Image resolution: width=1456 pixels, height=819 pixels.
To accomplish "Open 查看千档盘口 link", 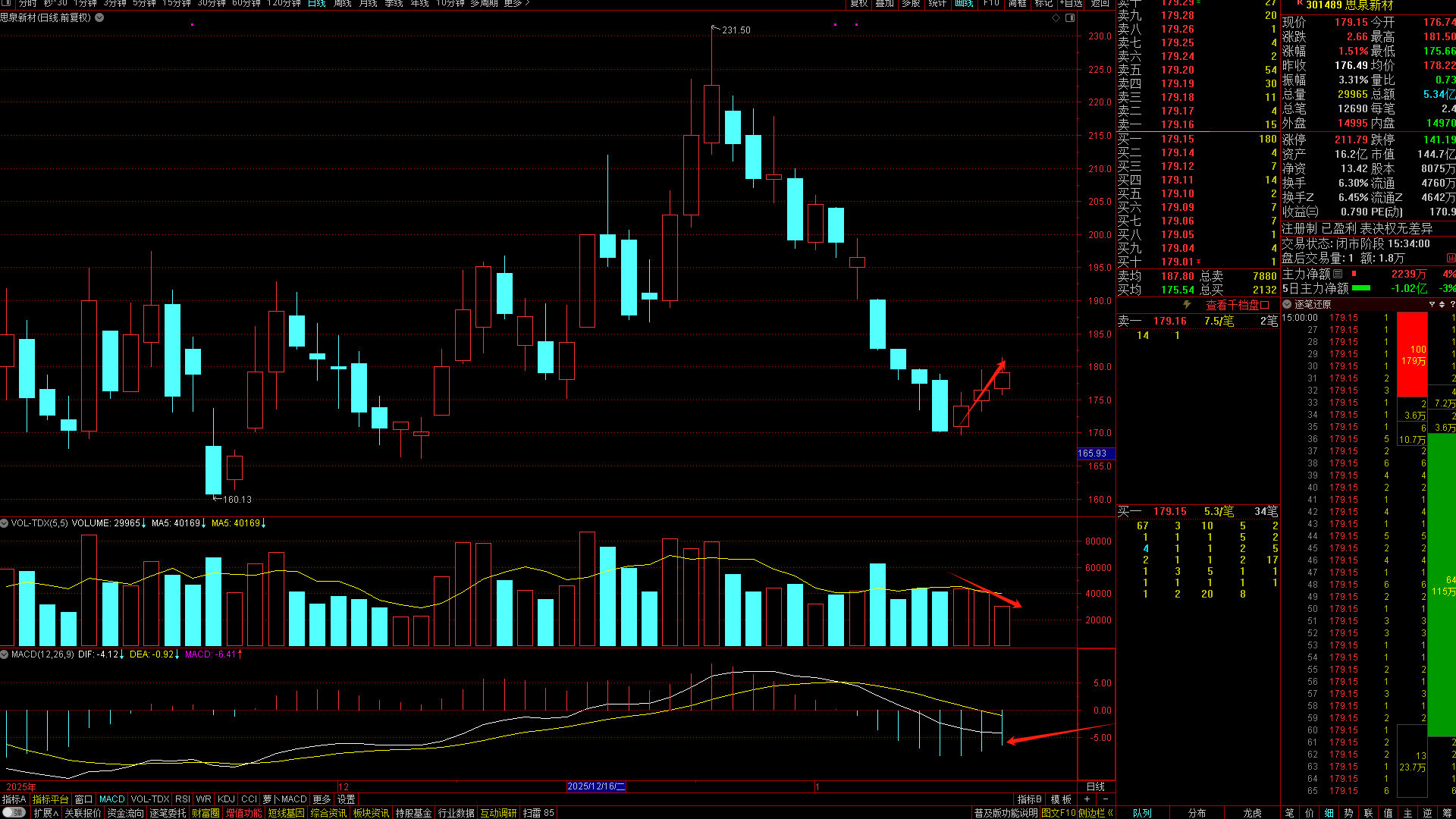I will tap(1237, 305).
